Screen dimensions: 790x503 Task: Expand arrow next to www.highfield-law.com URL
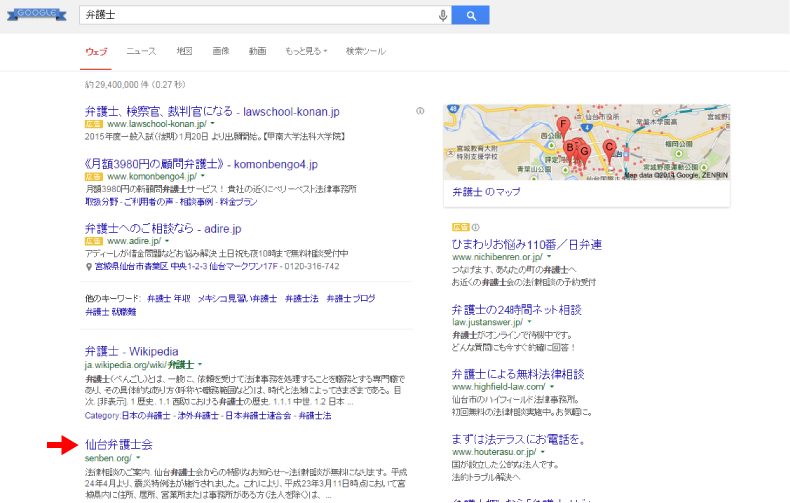[x=552, y=387]
